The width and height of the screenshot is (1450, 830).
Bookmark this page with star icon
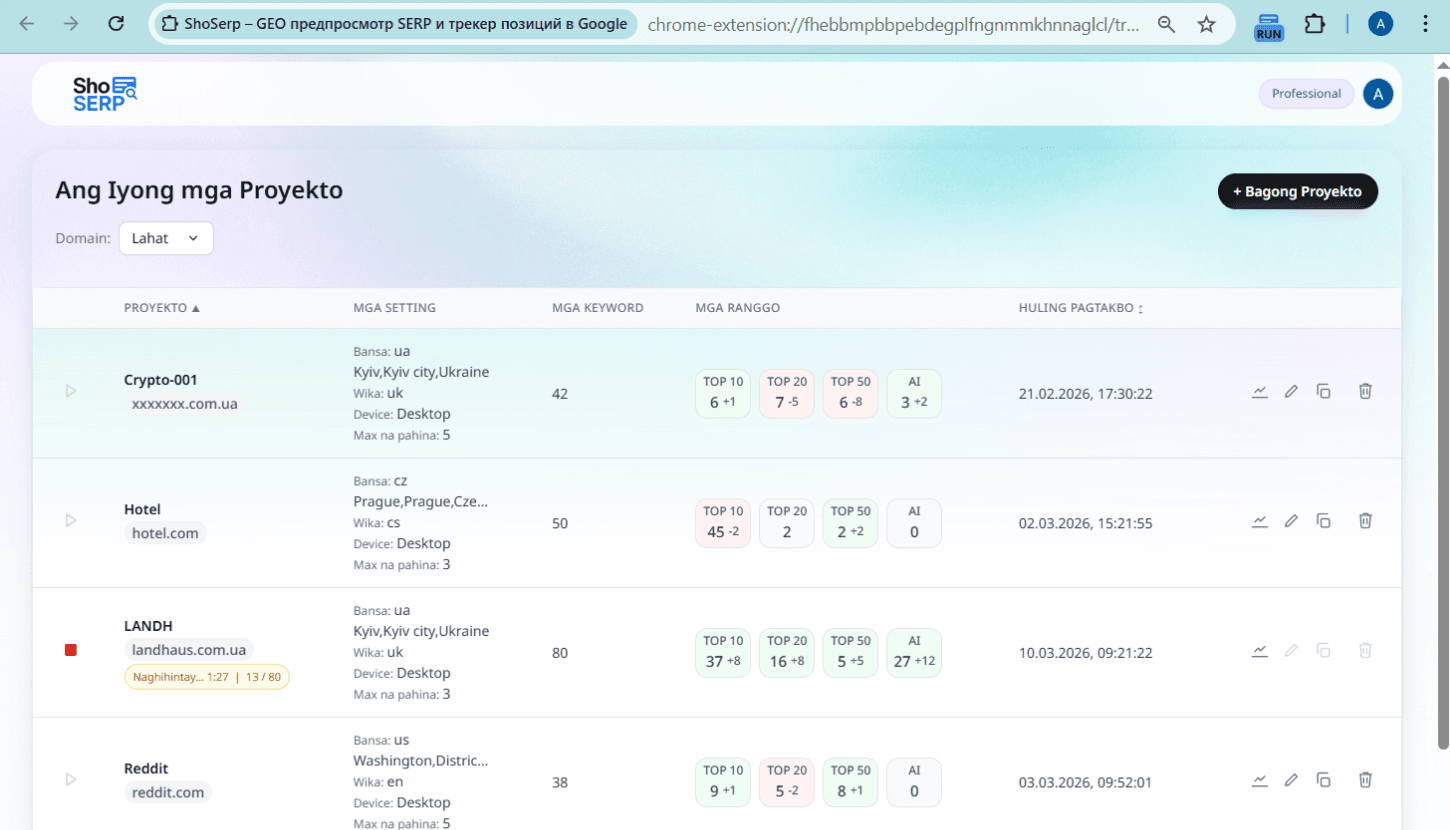coord(1207,25)
